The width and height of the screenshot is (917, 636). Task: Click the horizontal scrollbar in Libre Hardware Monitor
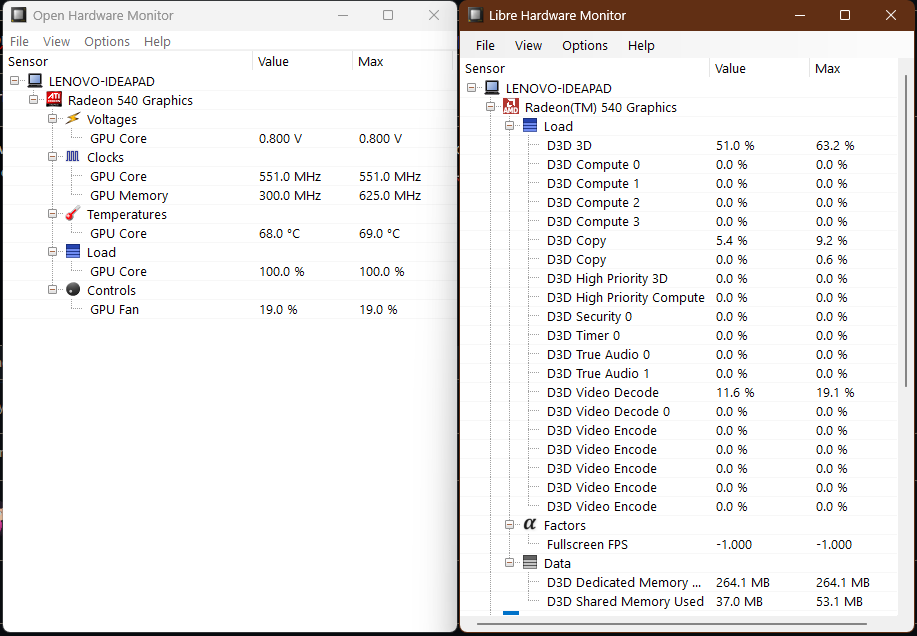pyautogui.click(x=511, y=614)
